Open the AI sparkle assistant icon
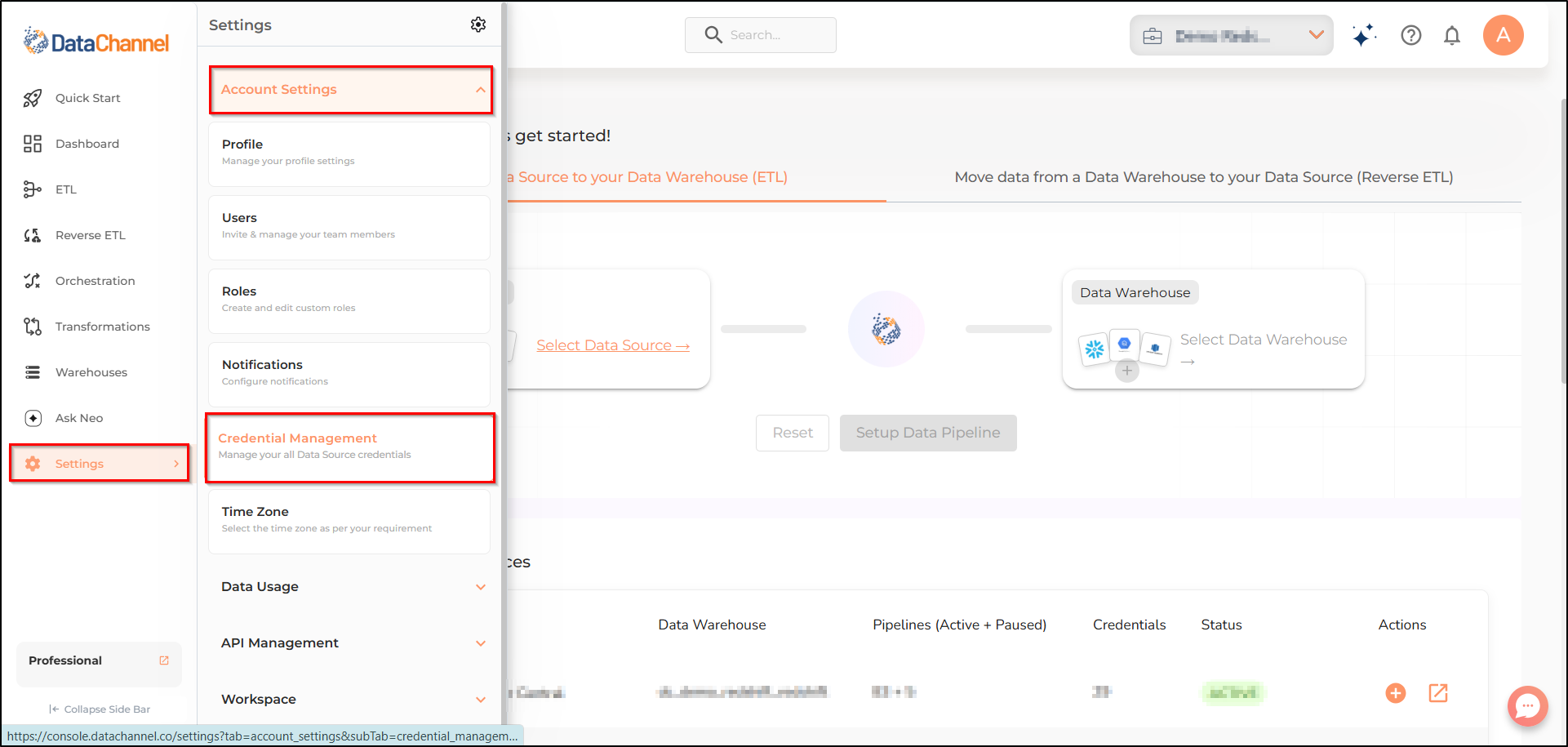The width and height of the screenshot is (1568, 747). pos(1364,35)
